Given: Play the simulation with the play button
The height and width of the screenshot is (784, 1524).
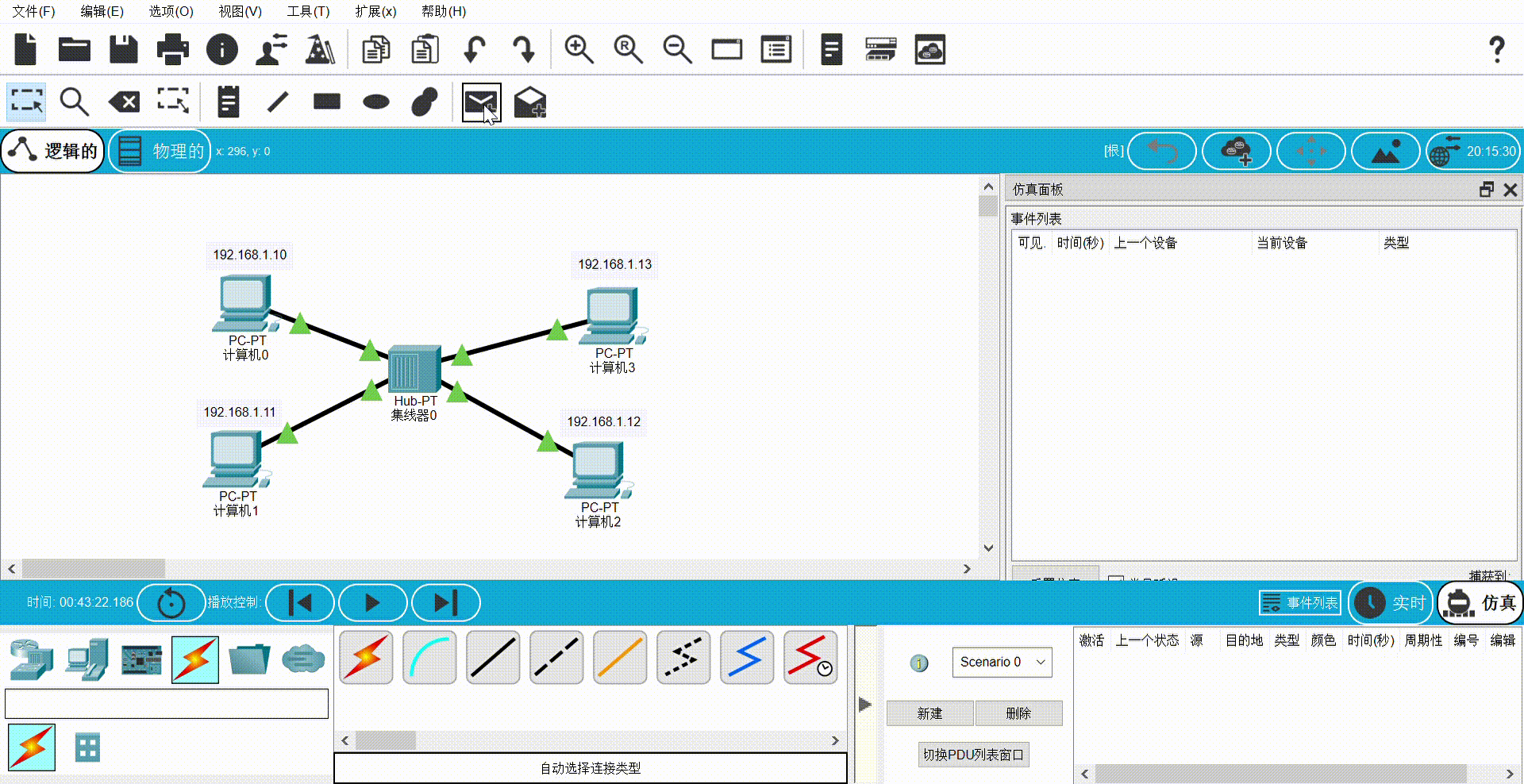Looking at the screenshot, I should (372, 603).
